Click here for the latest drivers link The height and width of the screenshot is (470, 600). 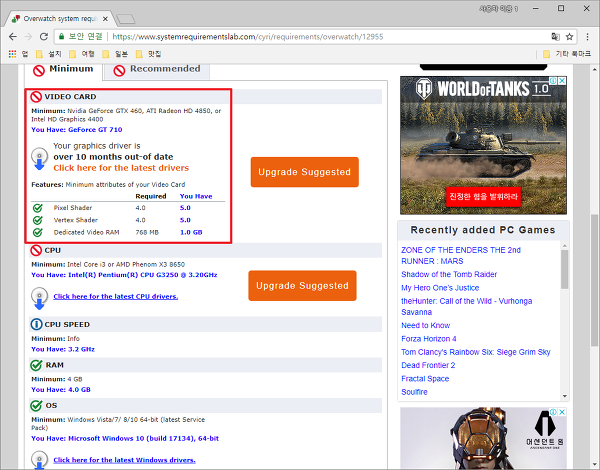click(x=121, y=168)
